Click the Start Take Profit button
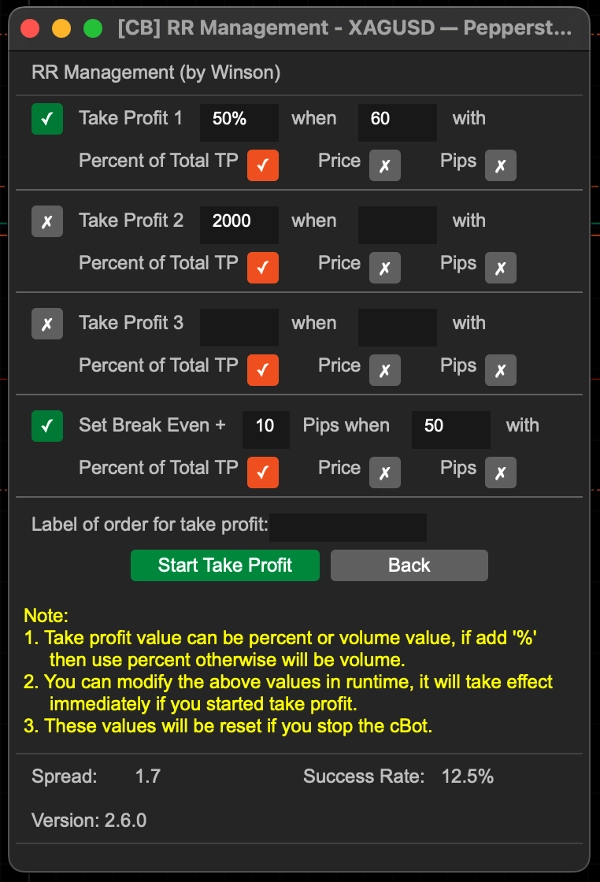Image resolution: width=600 pixels, height=882 pixels. coord(224,565)
